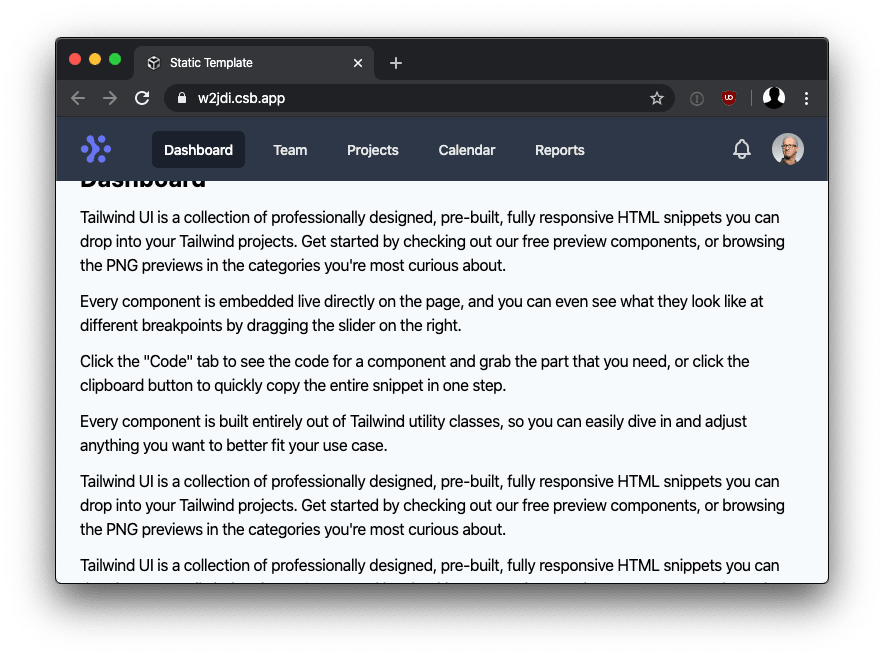The width and height of the screenshot is (884, 657).
Task: Open the Chrome three-dot menu
Action: point(806,99)
